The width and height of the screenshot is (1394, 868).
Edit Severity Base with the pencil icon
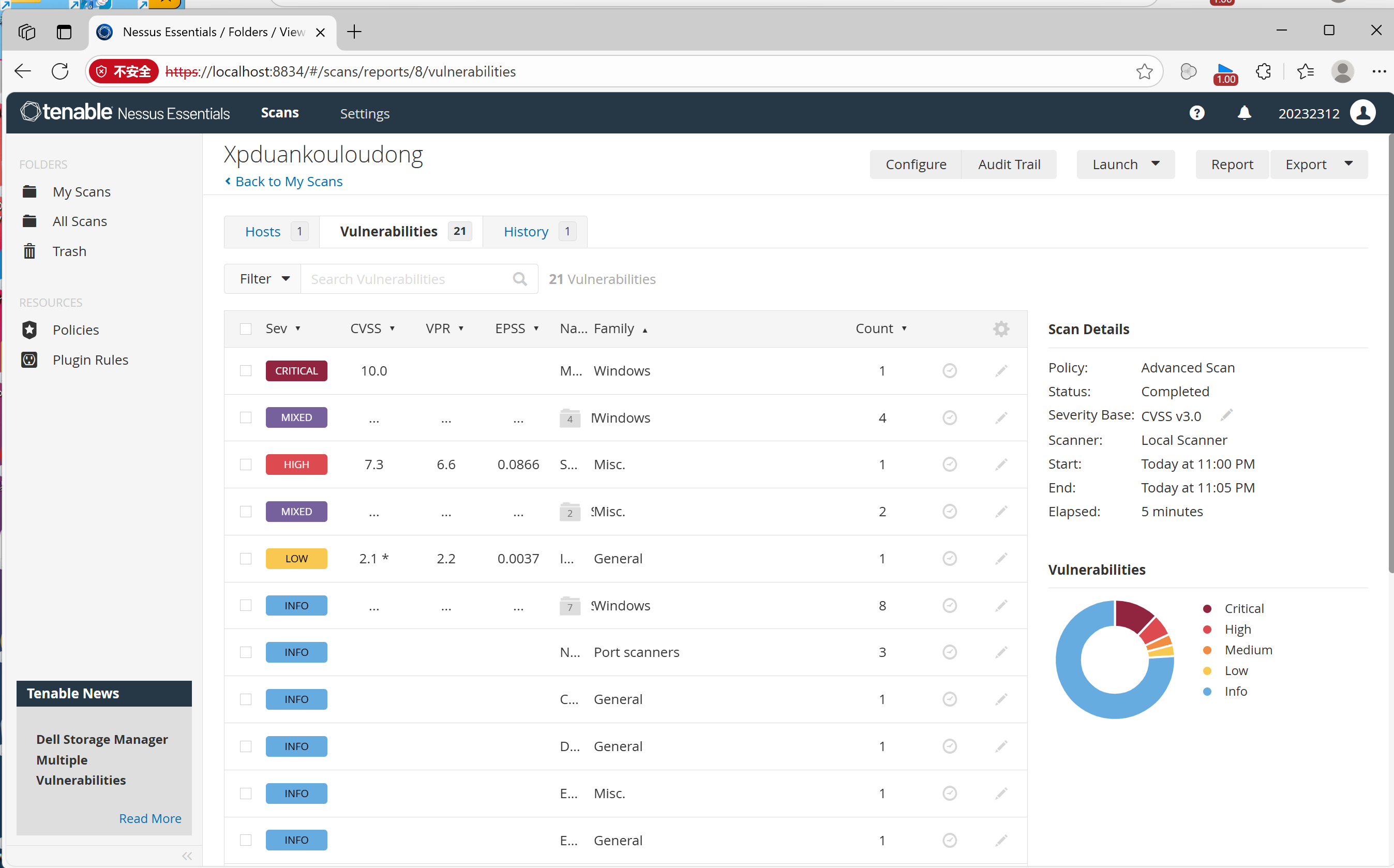point(1226,415)
